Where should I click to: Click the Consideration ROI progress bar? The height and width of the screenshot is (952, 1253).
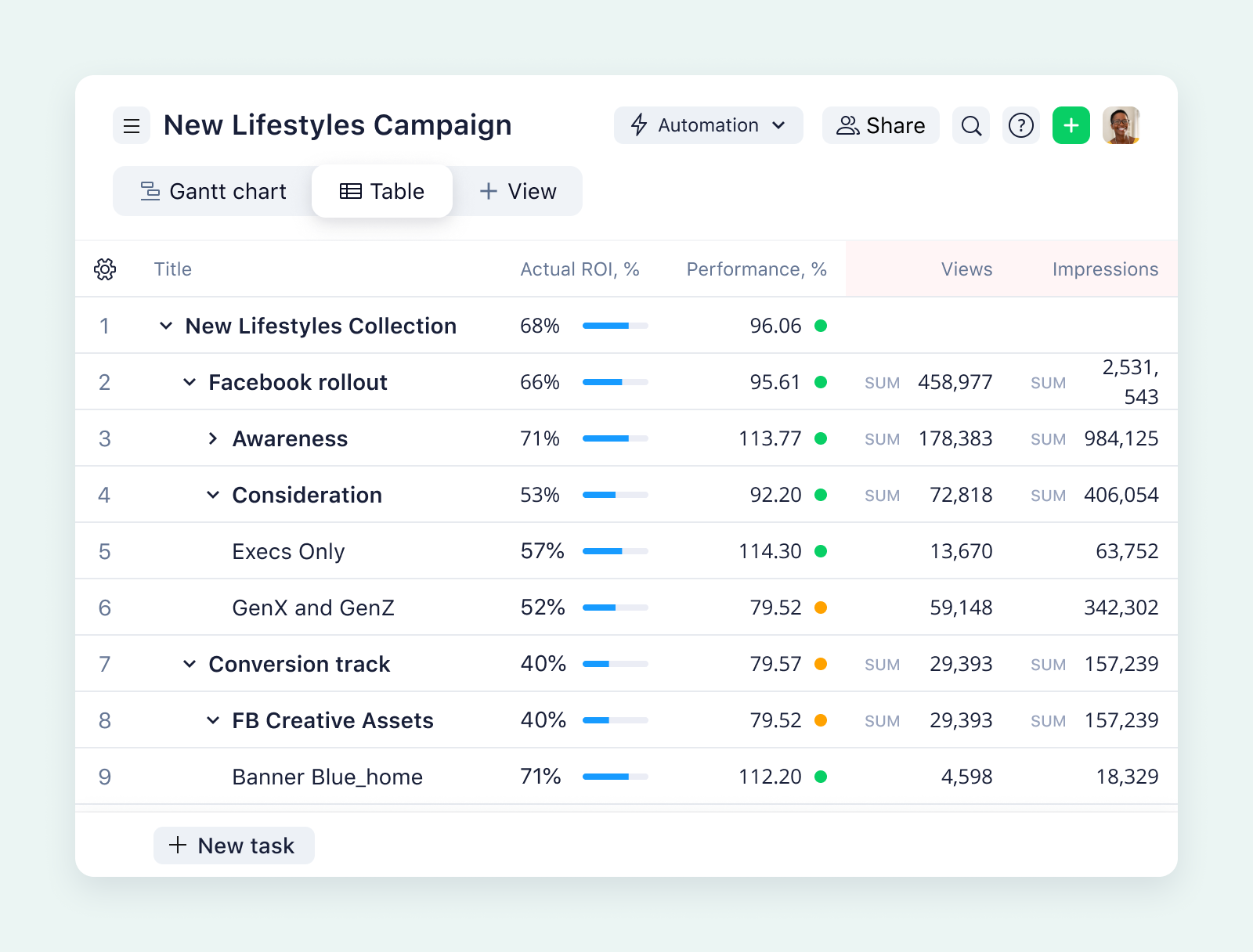click(x=615, y=495)
